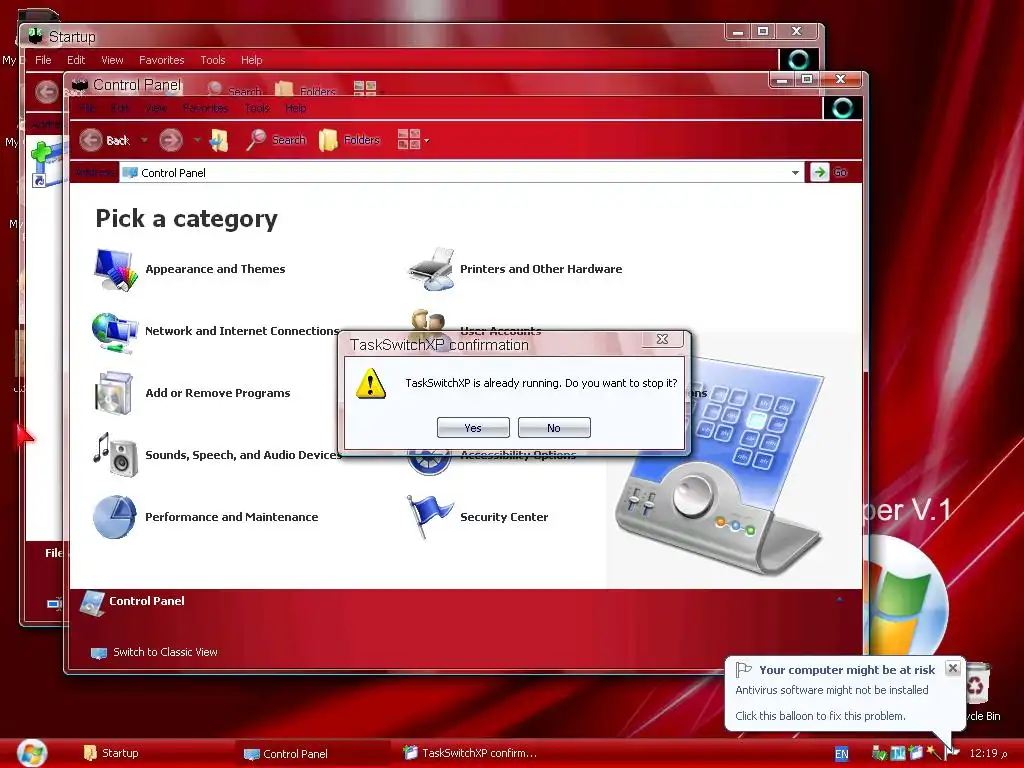The height and width of the screenshot is (768, 1024).
Task: Open Tools menu in Startup window
Action: pyautogui.click(x=213, y=60)
